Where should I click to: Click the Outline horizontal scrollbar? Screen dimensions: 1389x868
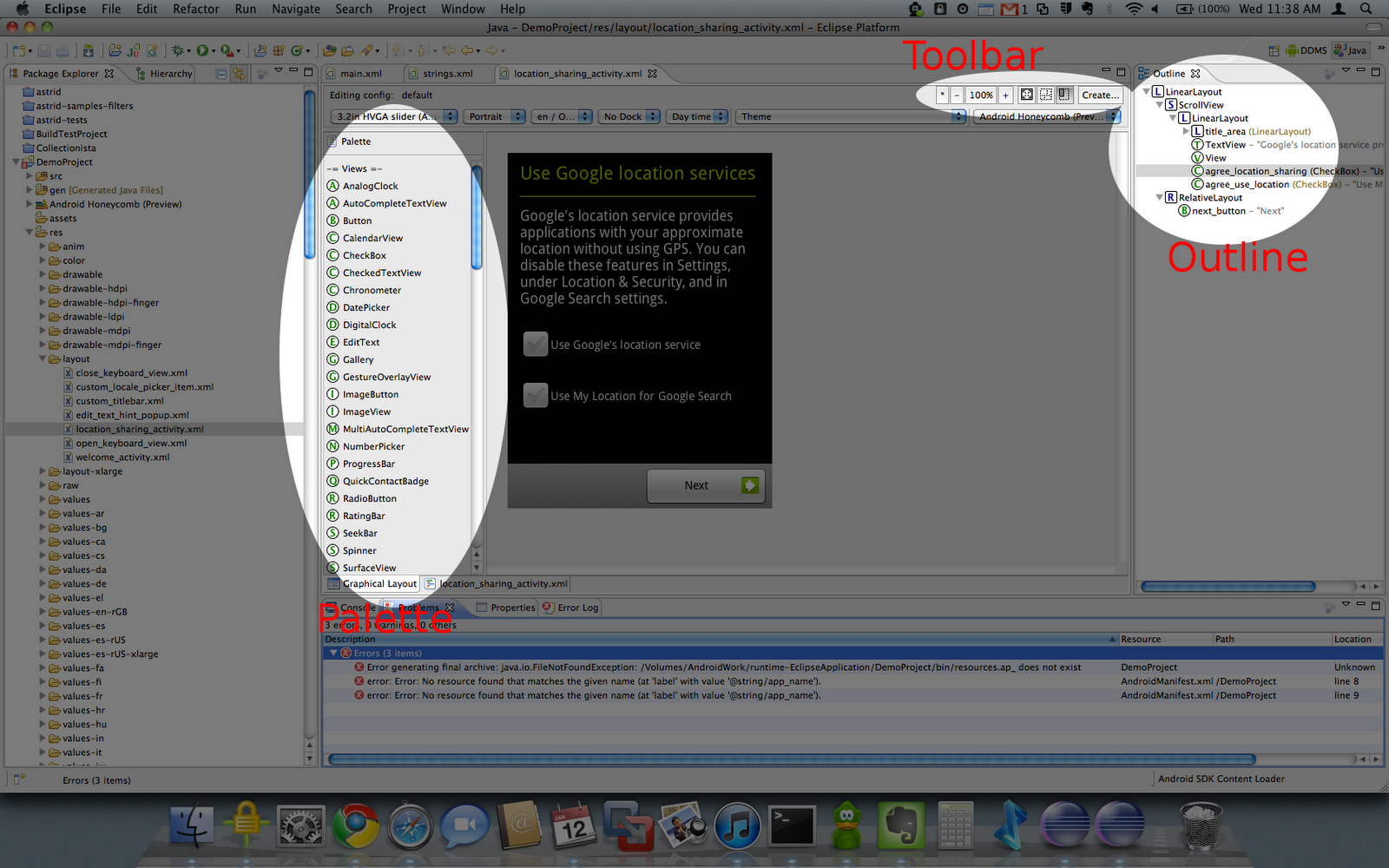(x=1228, y=587)
